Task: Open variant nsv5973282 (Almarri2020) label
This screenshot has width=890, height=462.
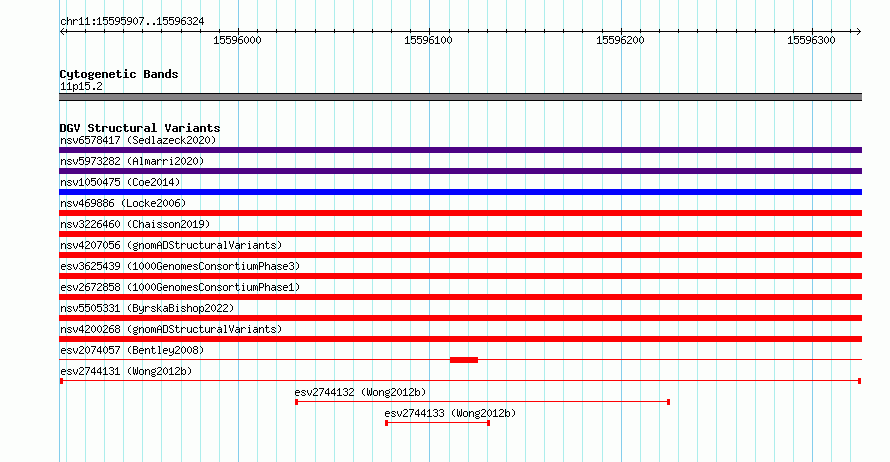Action: click(x=132, y=161)
